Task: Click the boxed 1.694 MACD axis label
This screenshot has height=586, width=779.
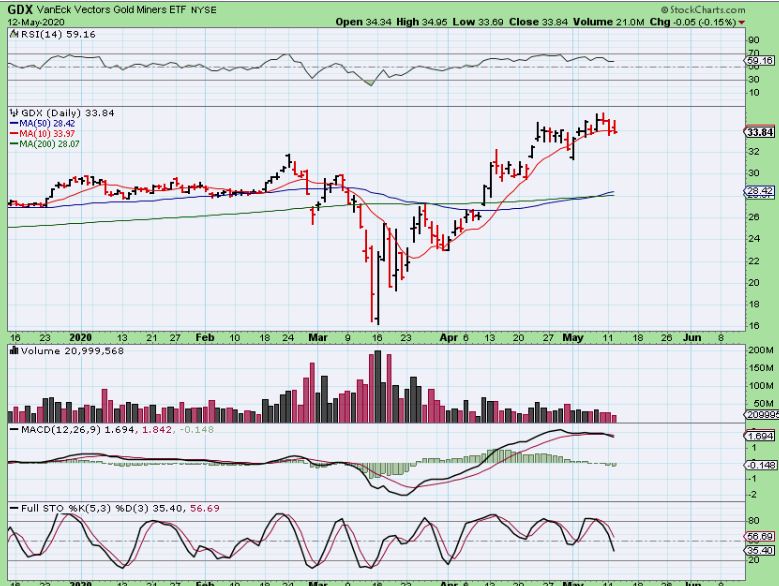Action: pos(760,436)
